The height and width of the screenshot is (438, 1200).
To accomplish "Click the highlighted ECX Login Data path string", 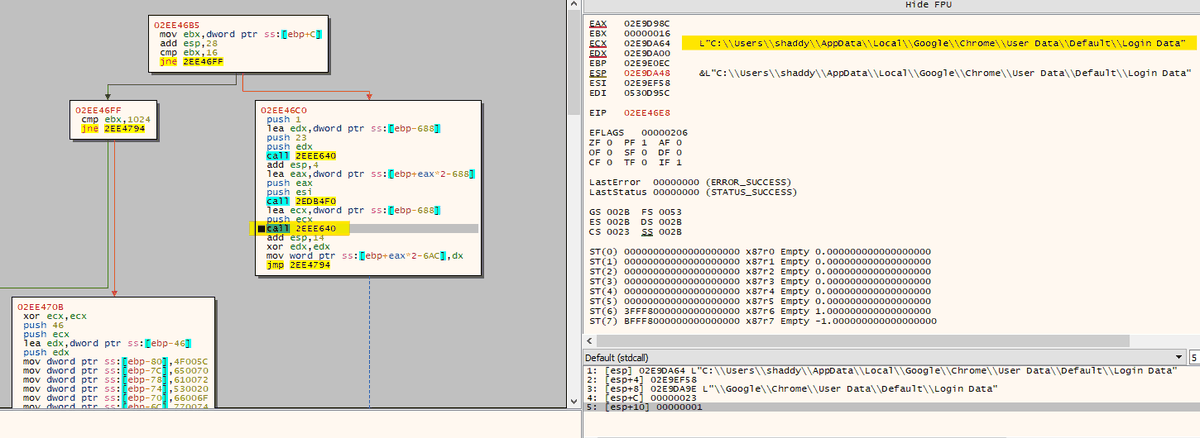I will pos(939,43).
